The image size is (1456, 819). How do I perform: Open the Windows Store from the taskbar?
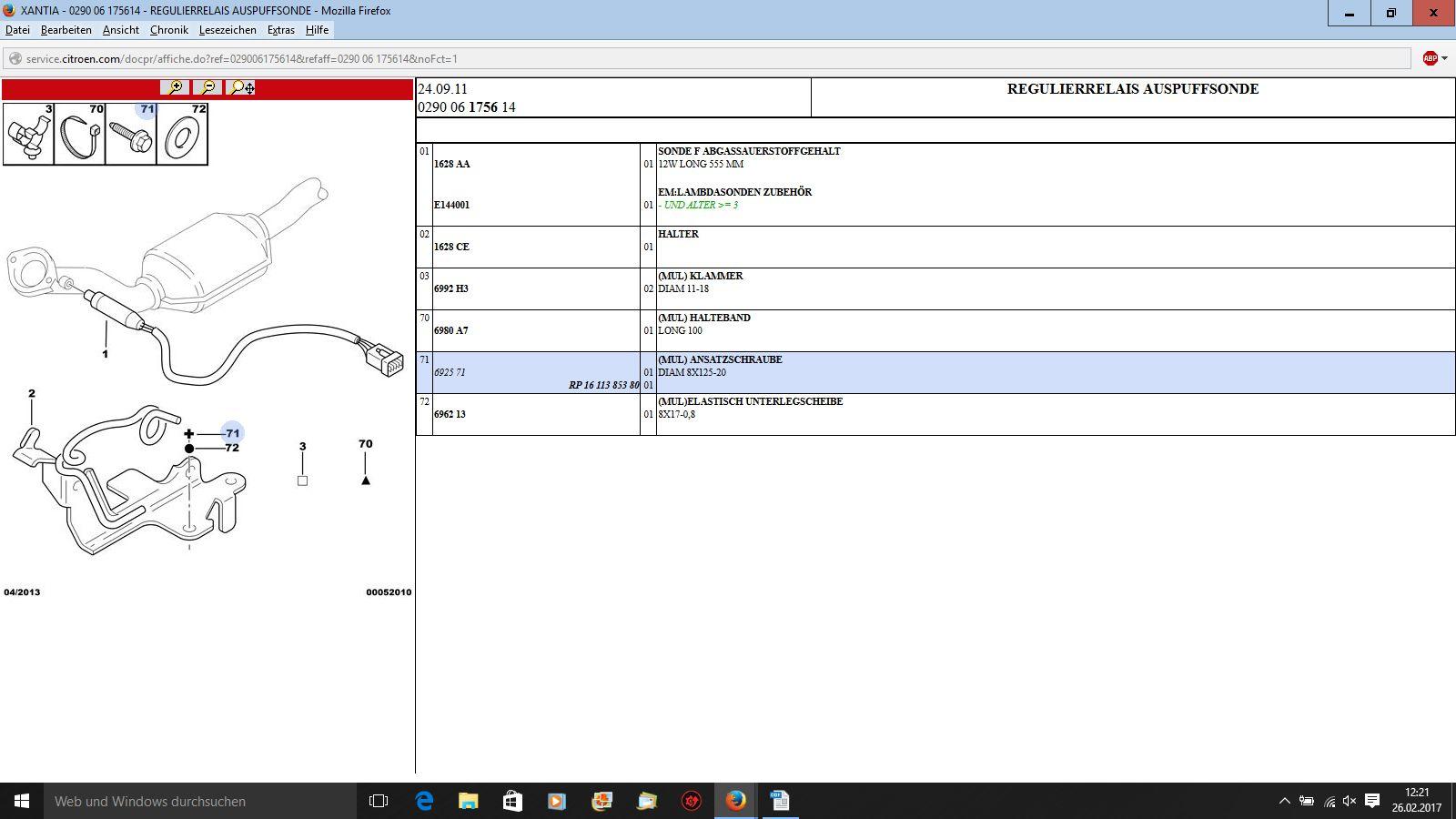pyautogui.click(x=512, y=801)
